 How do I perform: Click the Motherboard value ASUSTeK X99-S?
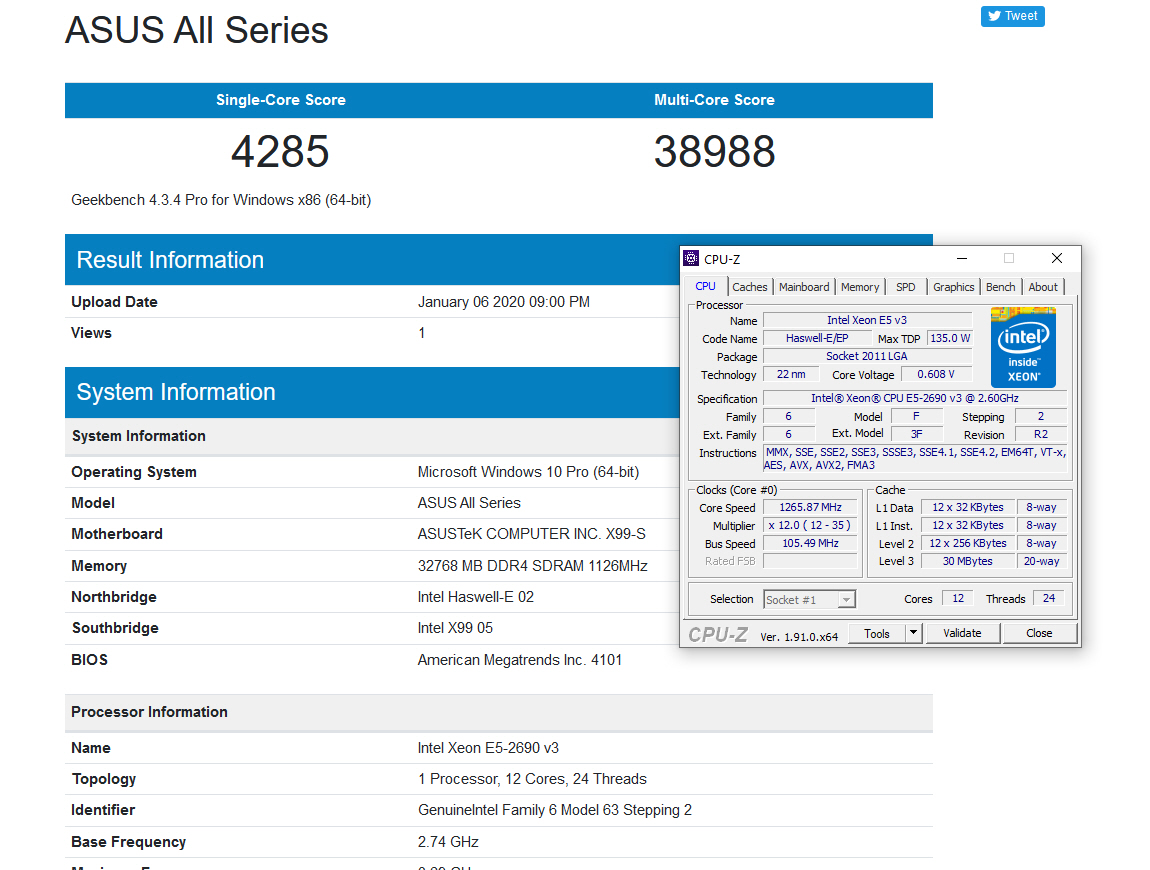click(532, 534)
